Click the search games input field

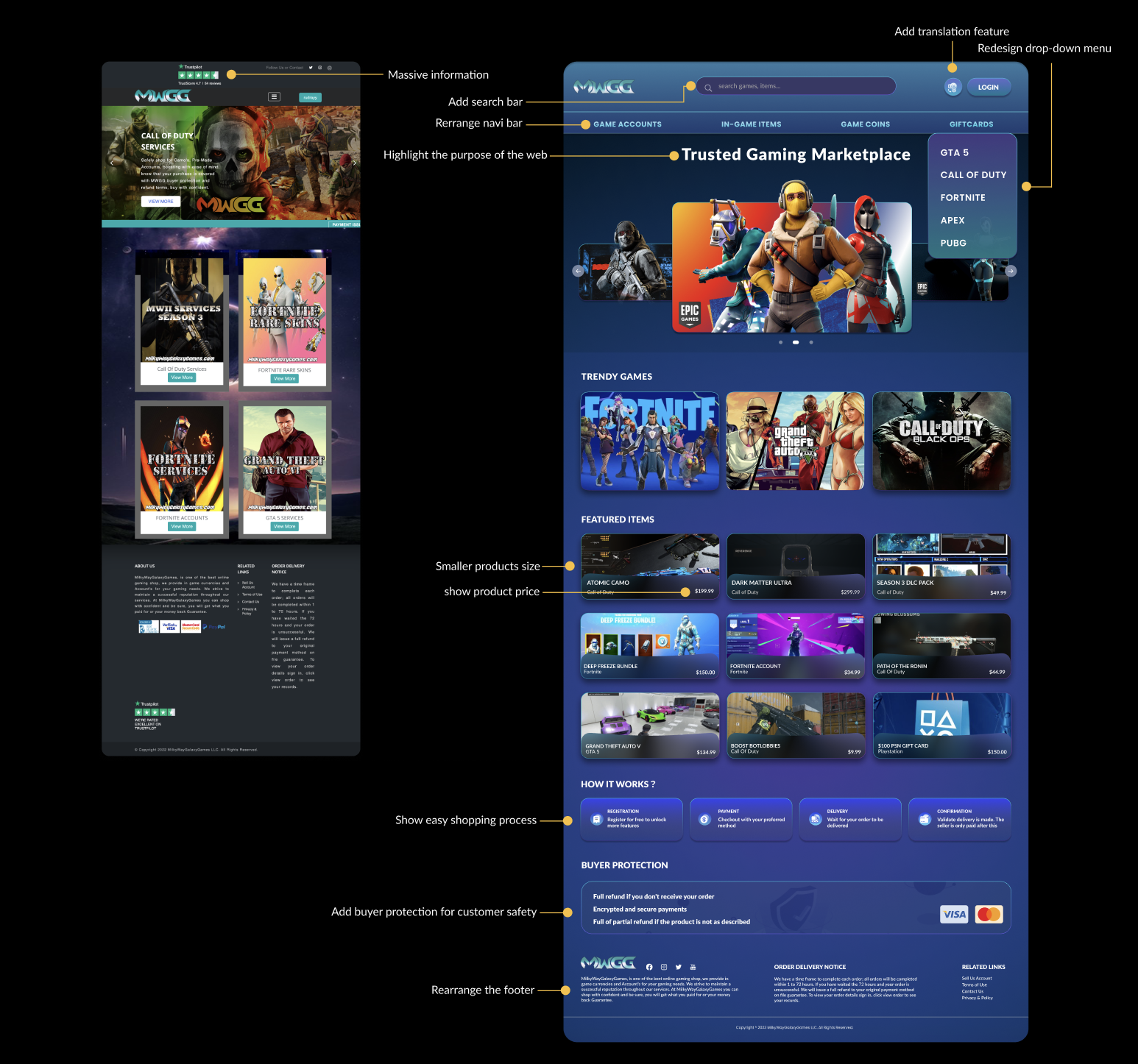click(795, 86)
